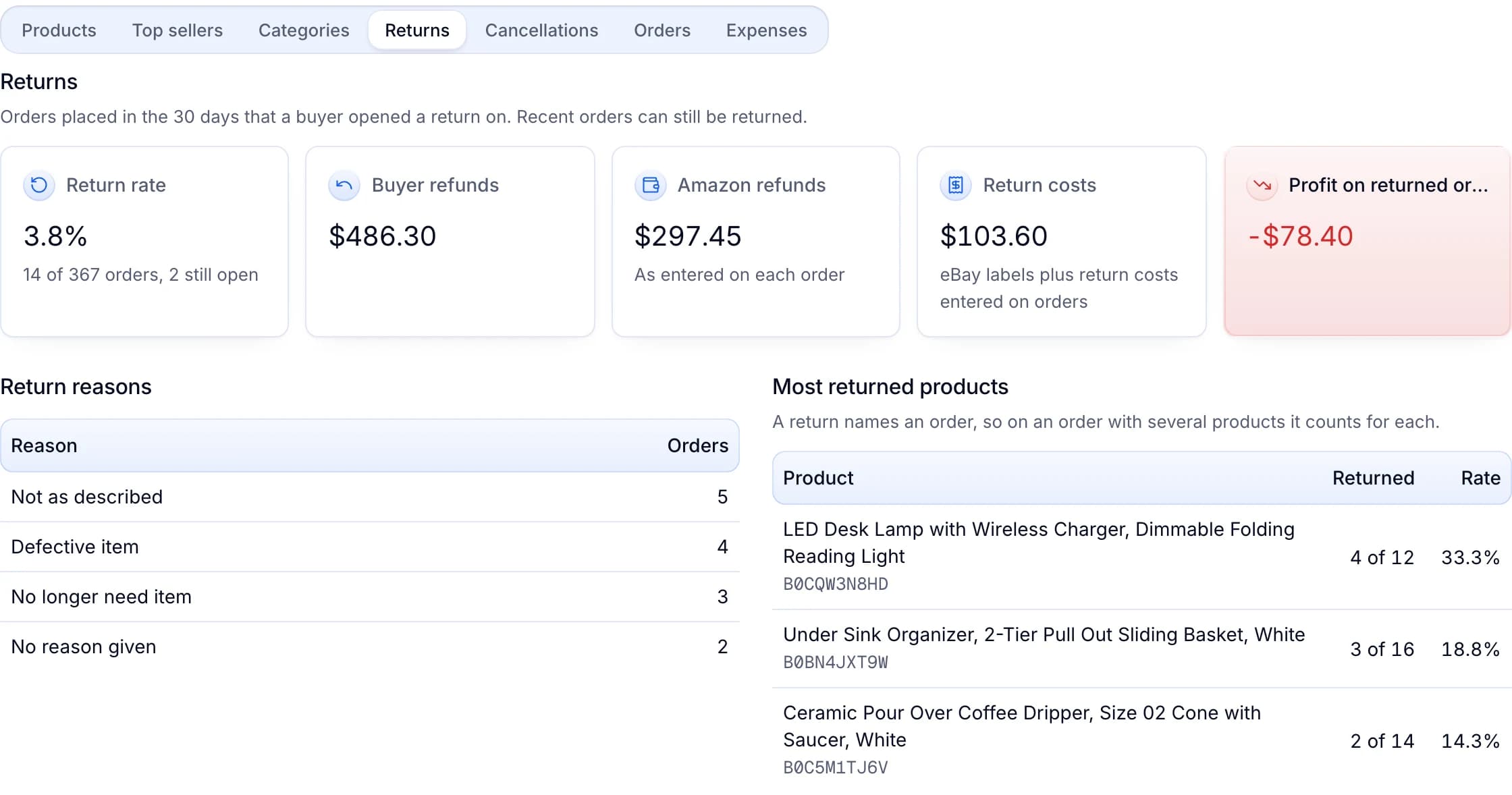Screen dimensions: 1512x795
Task: Select the 'Not as described' reason row
Action: click(370, 497)
